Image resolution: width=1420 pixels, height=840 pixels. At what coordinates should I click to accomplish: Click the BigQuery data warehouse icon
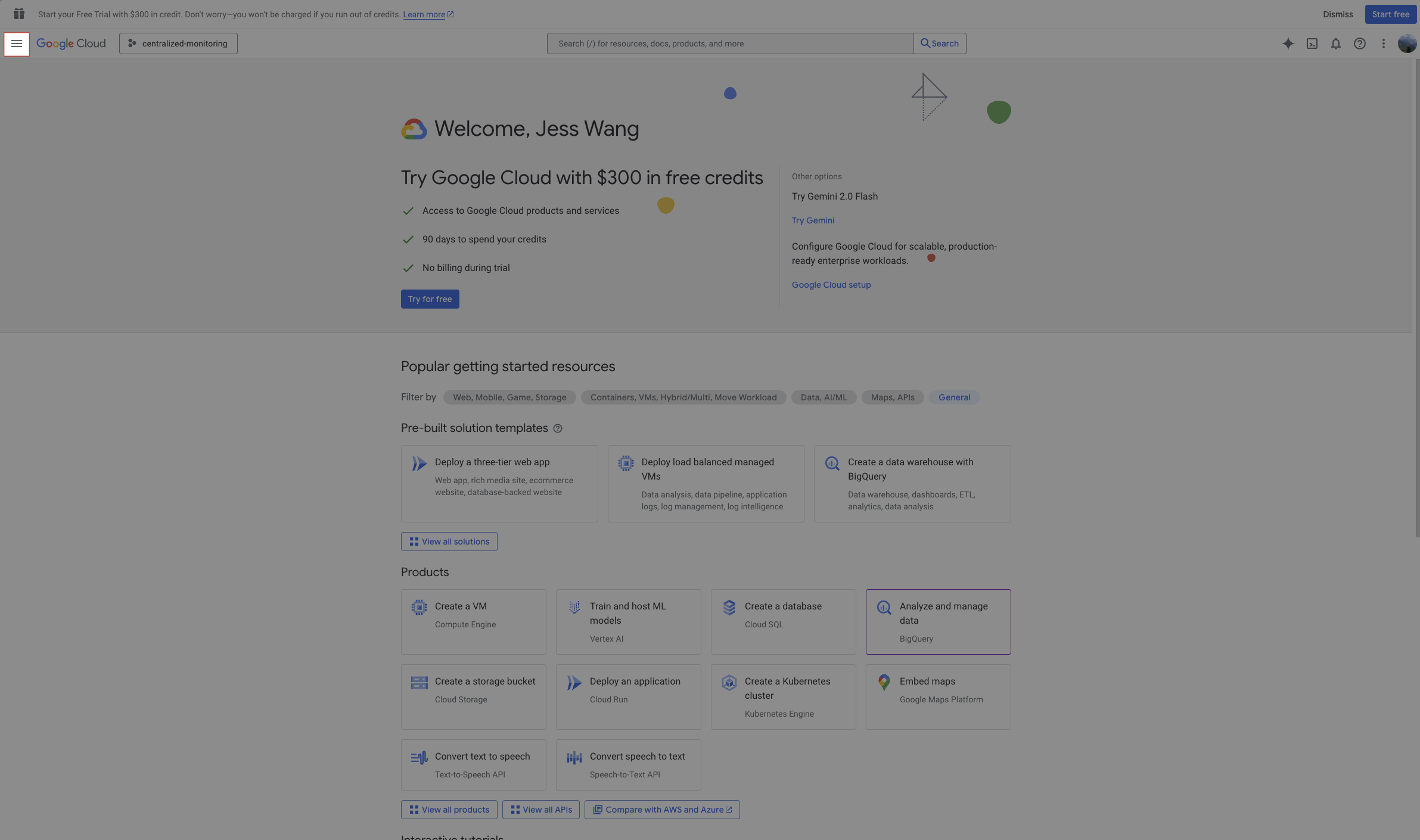click(832, 463)
